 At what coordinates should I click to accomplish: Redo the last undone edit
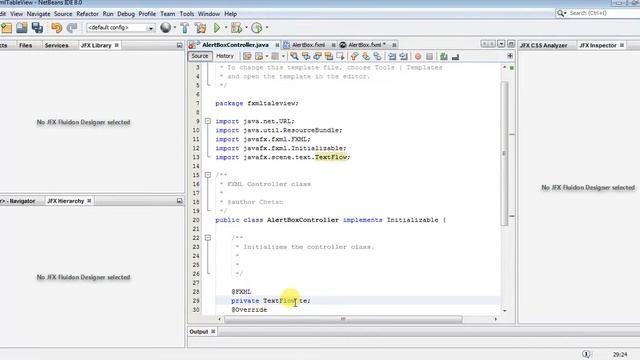click(72, 28)
